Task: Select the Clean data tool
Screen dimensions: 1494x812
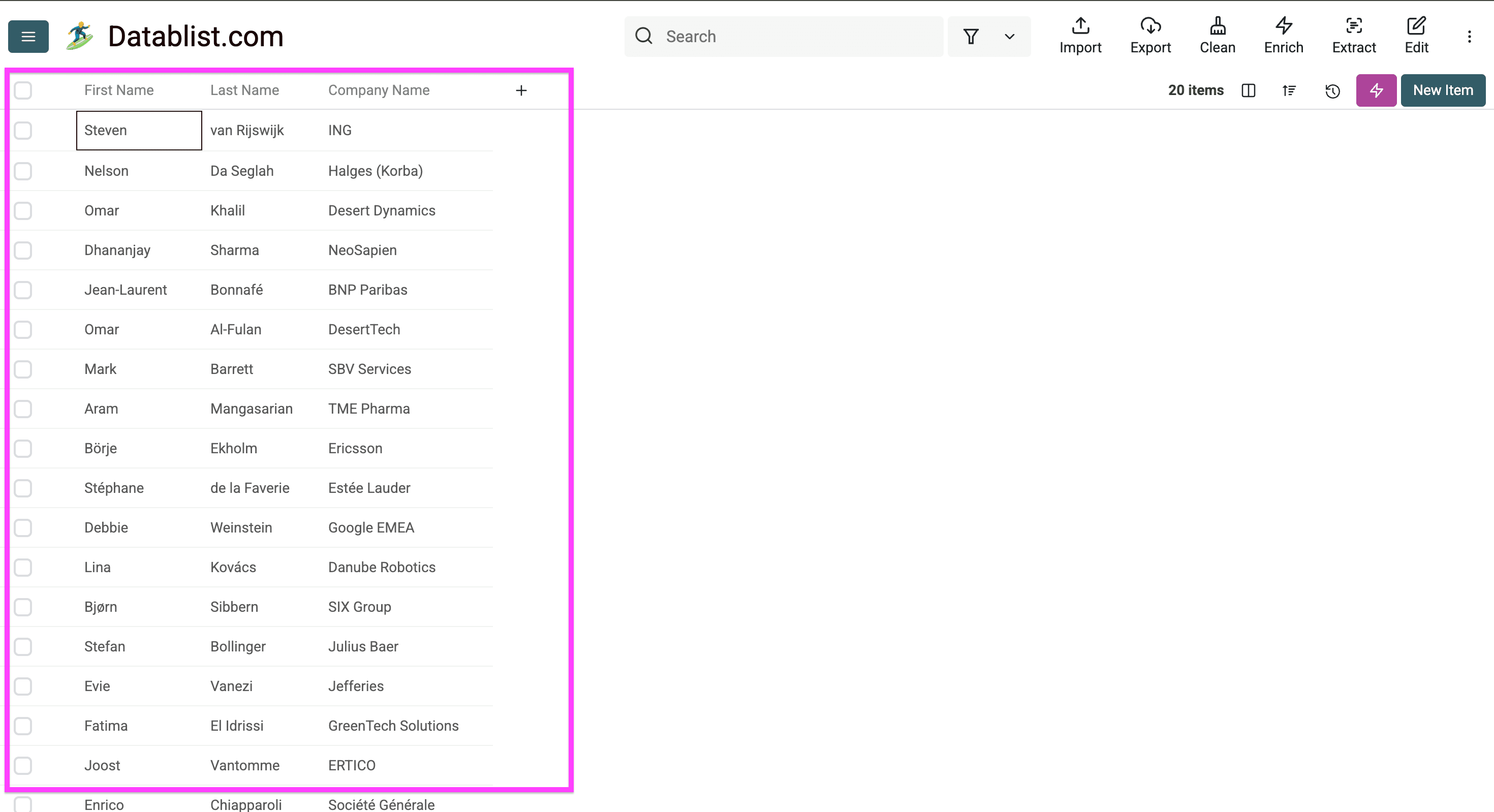Action: [1218, 36]
